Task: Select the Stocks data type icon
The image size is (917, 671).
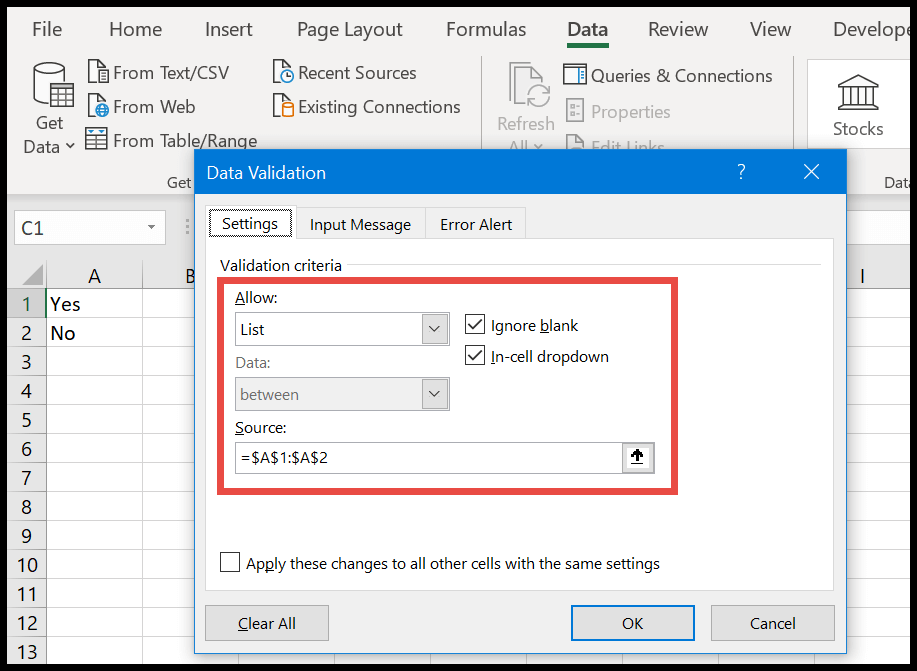Action: coord(858,92)
